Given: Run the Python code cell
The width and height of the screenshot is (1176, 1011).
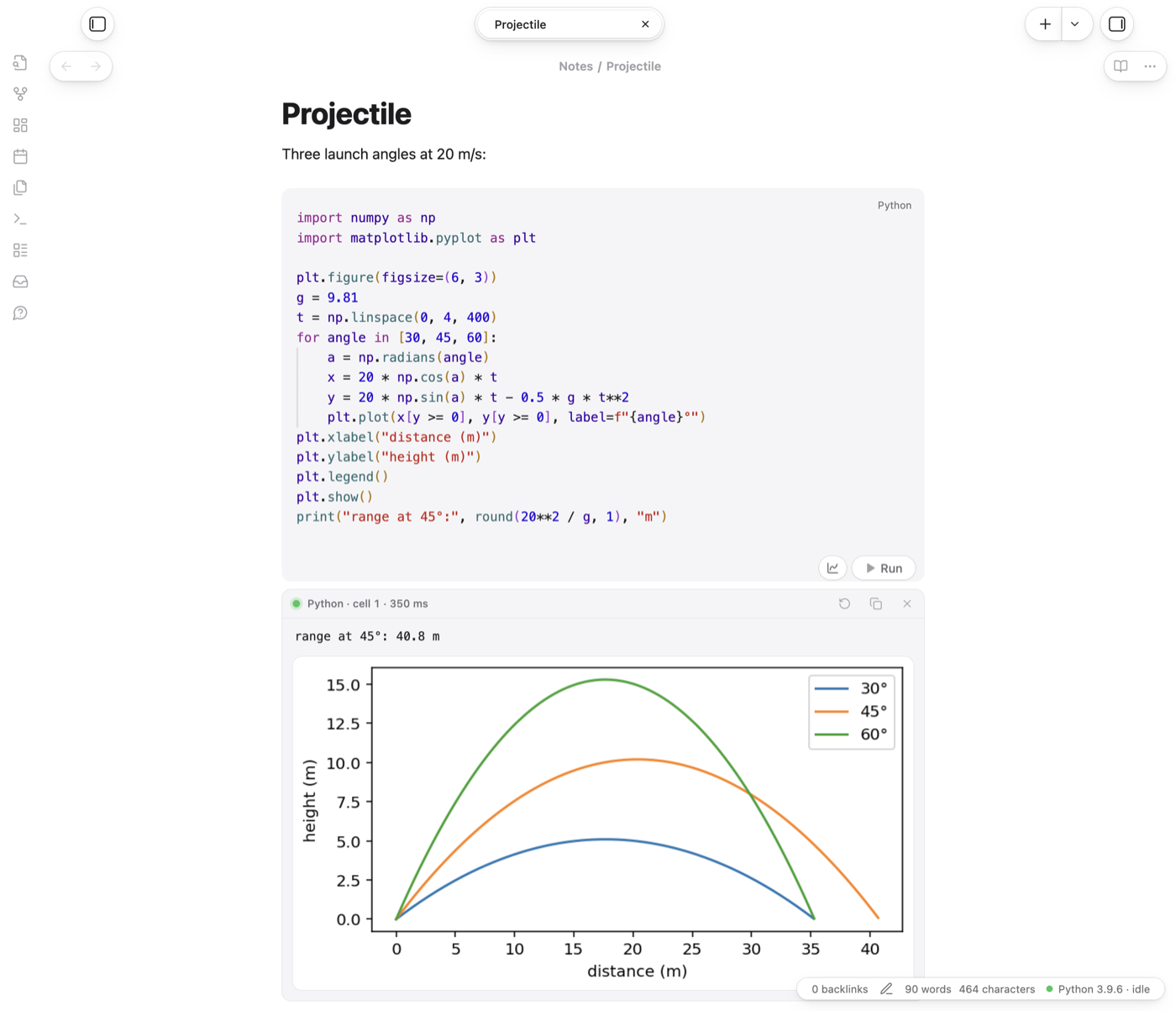Looking at the screenshot, I should pyautogui.click(x=884, y=568).
